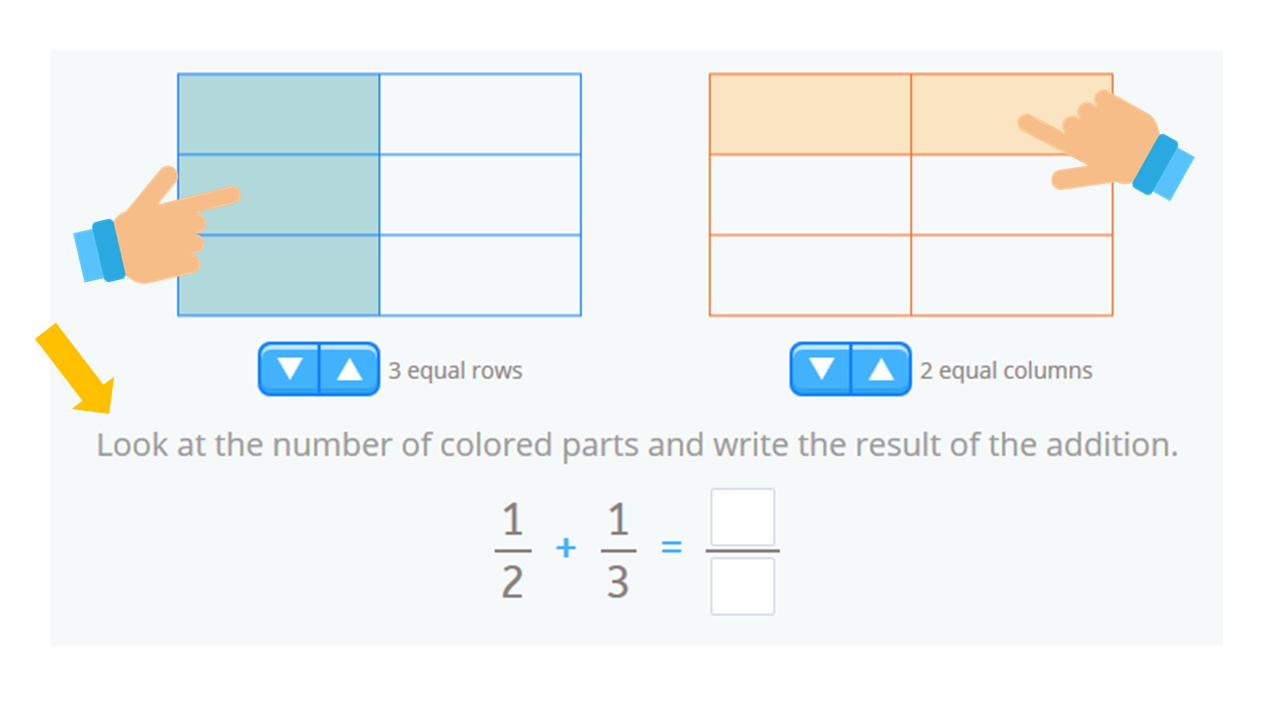Viewport: 1280px width, 720px height.
Task: Shade the middle-left cell of the orange grid
Action: pyautogui.click(x=808, y=193)
